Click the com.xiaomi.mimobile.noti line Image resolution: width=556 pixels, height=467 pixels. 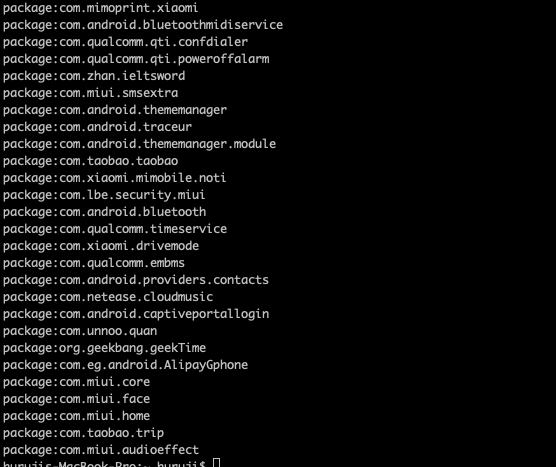(114, 178)
